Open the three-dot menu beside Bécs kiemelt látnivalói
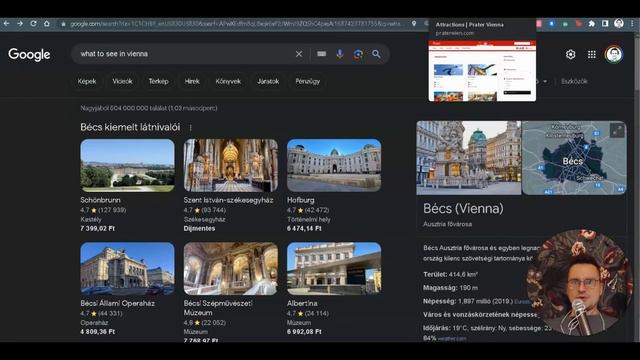Screen dimensions: 640x360 [x=191, y=128]
